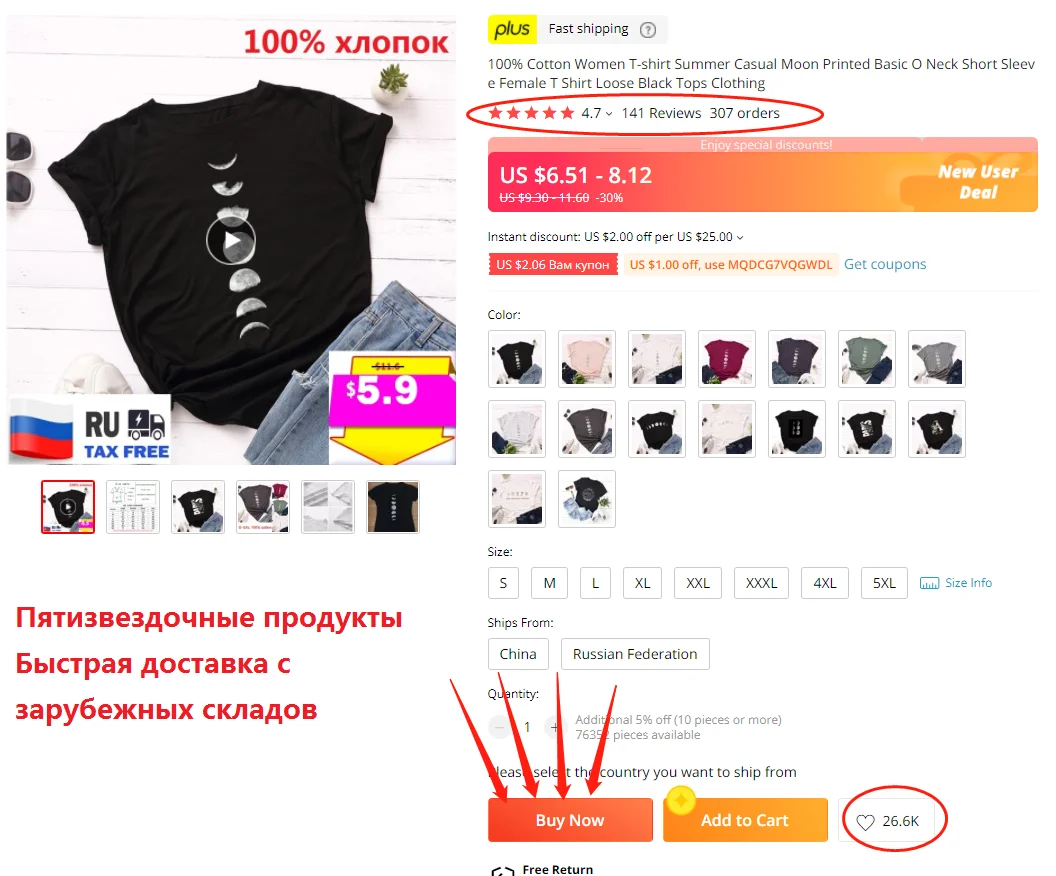Viewport: 1056px width, 876px height.
Task: Play the product video on the main image
Action: click(231, 240)
